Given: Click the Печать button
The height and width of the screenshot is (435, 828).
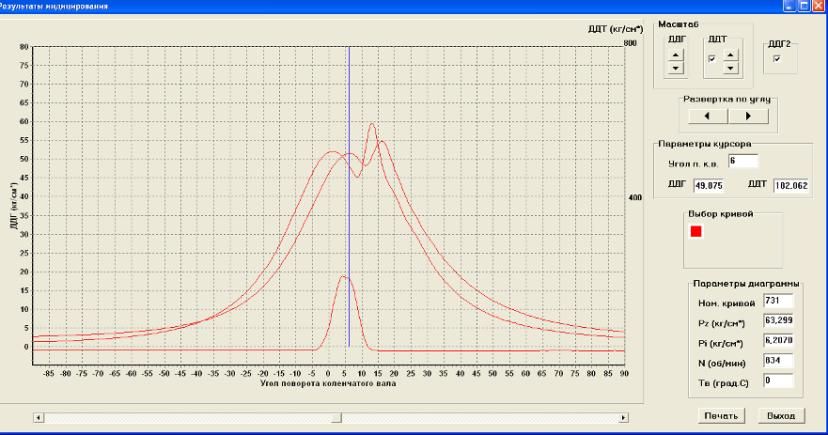Looking at the screenshot, I should pyautogui.click(x=721, y=416).
